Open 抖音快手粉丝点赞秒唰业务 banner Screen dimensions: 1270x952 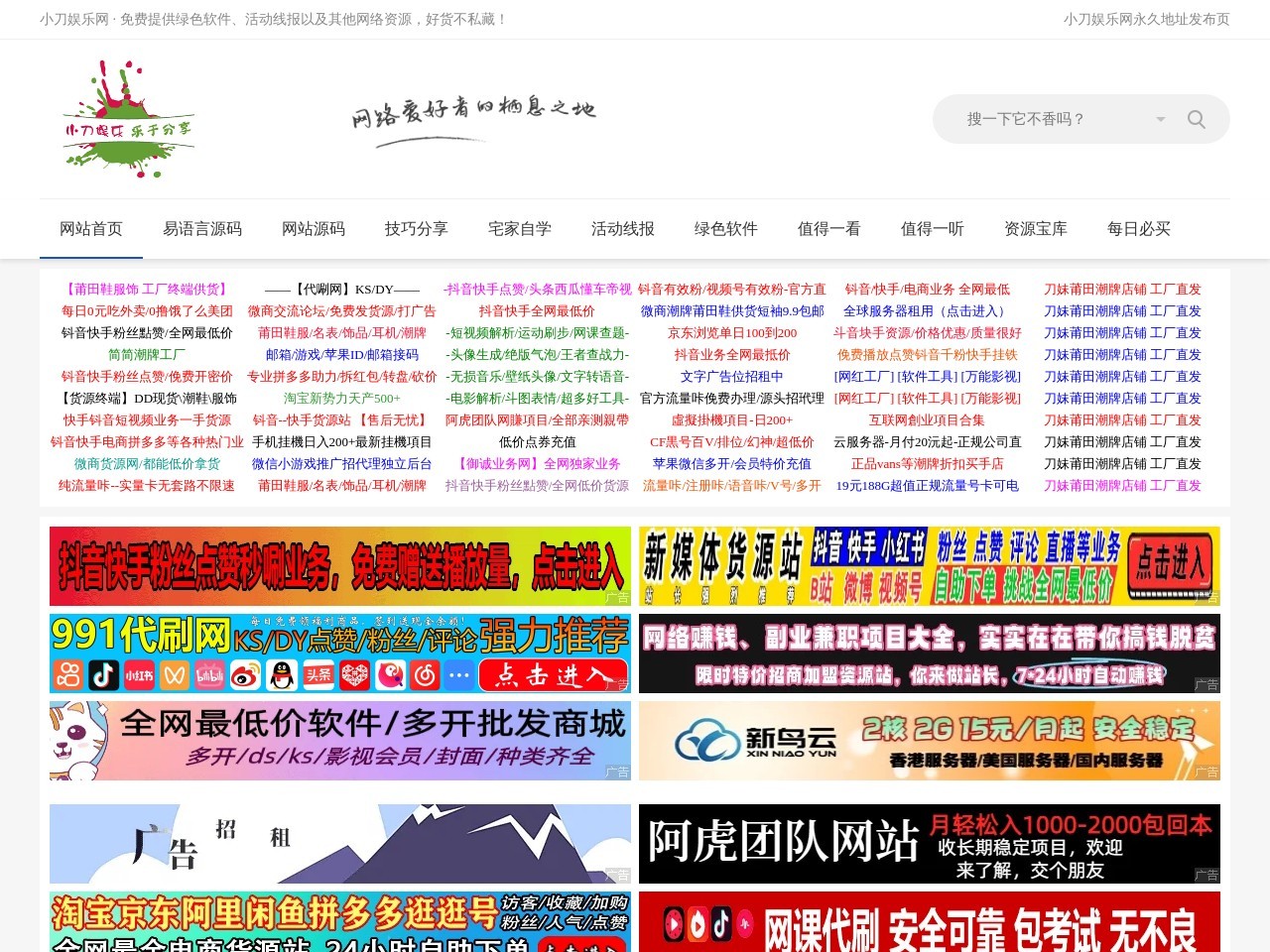point(340,566)
